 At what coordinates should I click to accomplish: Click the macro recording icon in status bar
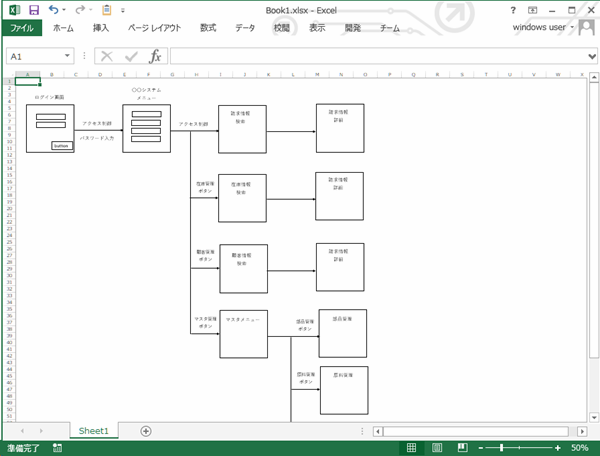(57, 448)
